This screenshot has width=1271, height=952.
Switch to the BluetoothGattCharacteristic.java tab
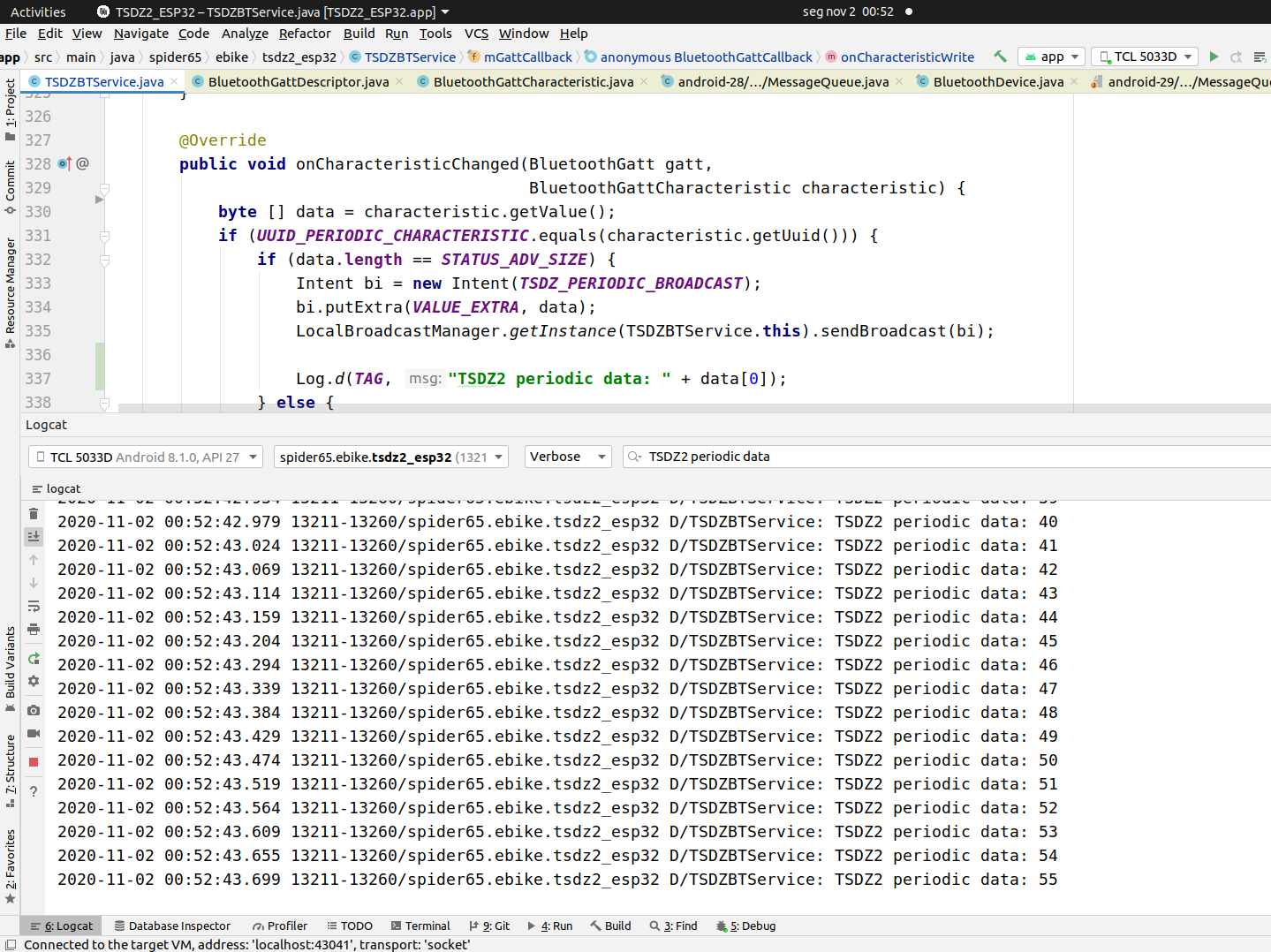click(x=533, y=81)
